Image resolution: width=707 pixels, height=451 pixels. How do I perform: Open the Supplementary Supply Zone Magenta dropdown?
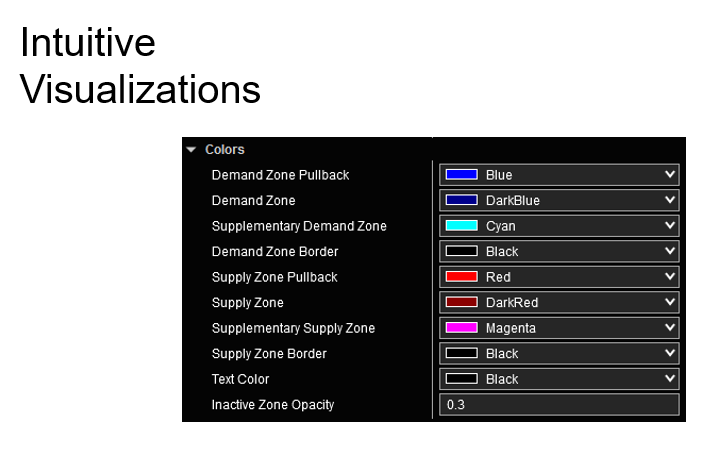pyautogui.click(x=669, y=328)
